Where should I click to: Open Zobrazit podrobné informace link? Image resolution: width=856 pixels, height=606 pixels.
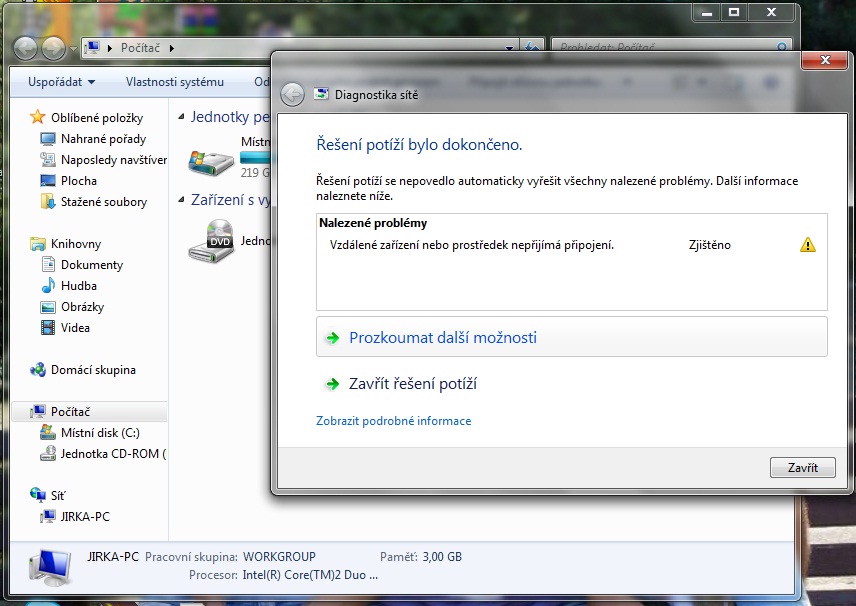click(x=393, y=421)
